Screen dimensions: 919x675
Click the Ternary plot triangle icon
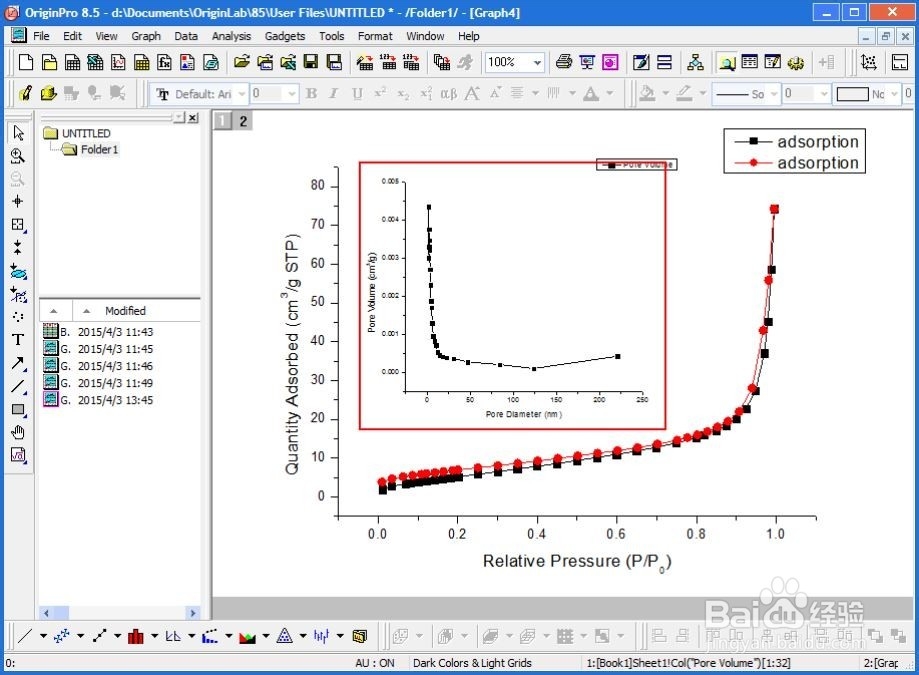(284, 636)
